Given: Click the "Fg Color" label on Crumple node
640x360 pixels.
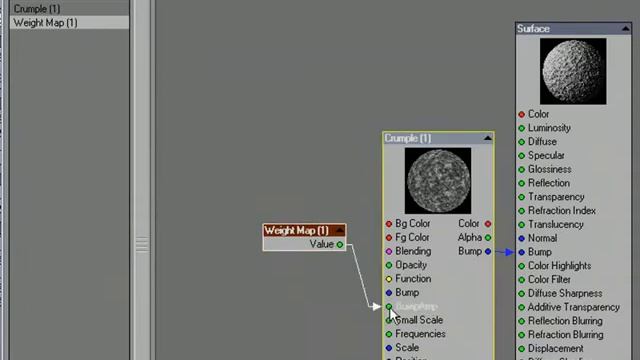Looking at the screenshot, I should pos(412,237).
